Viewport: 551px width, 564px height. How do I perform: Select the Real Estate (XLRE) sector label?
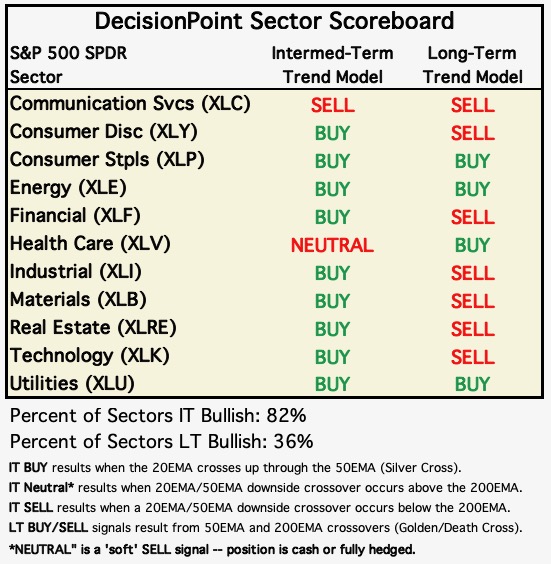[93, 328]
